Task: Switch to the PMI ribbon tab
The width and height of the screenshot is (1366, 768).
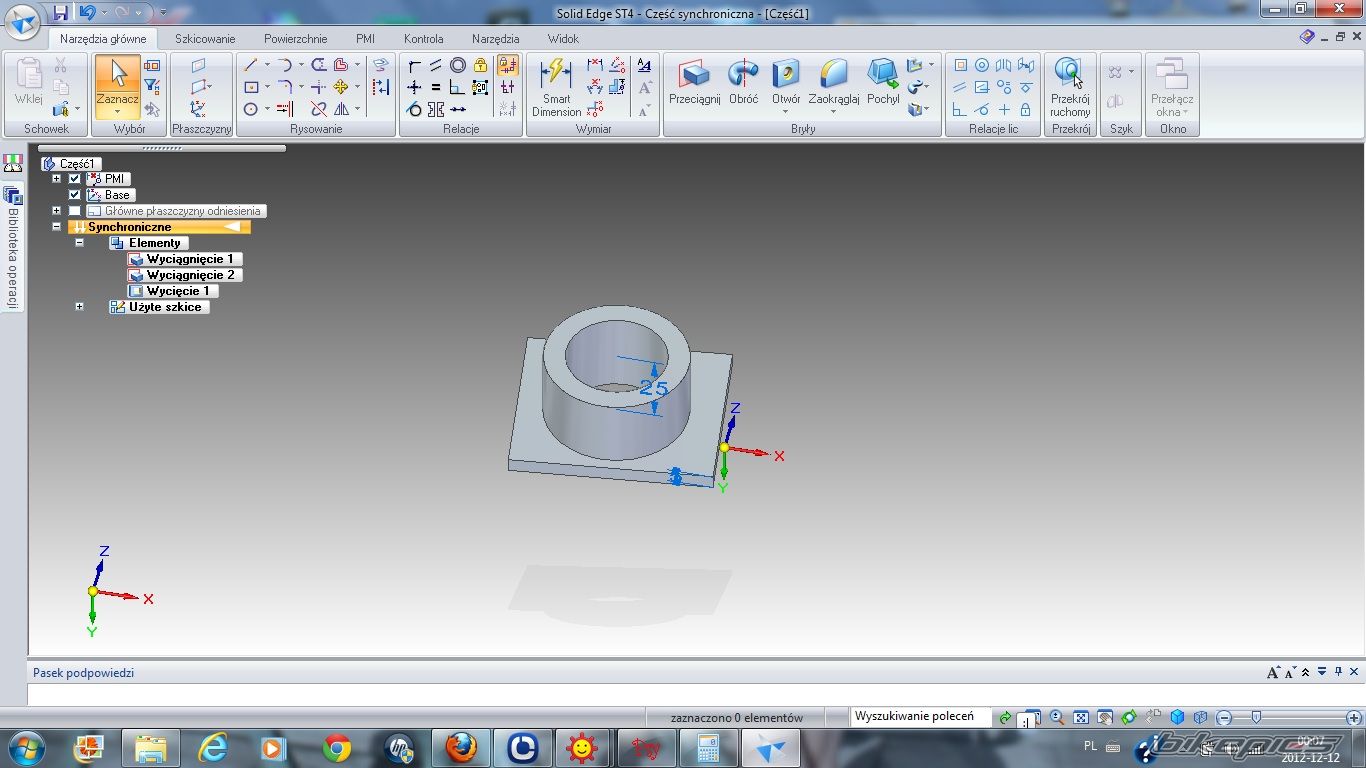Action: 365,39
